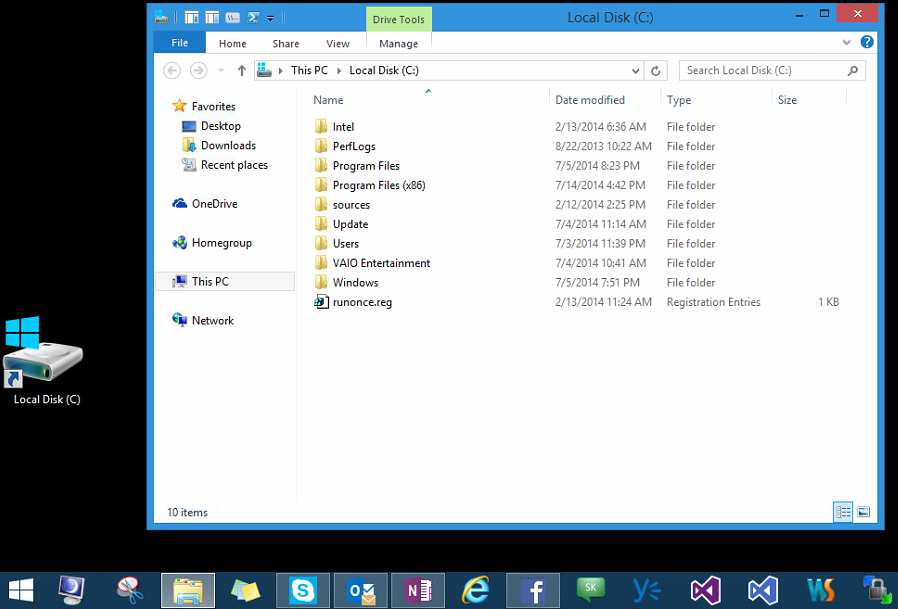Navigate up one folder with the up arrow
Image resolution: width=898 pixels, height=609 pixels.
pos(241,70)
